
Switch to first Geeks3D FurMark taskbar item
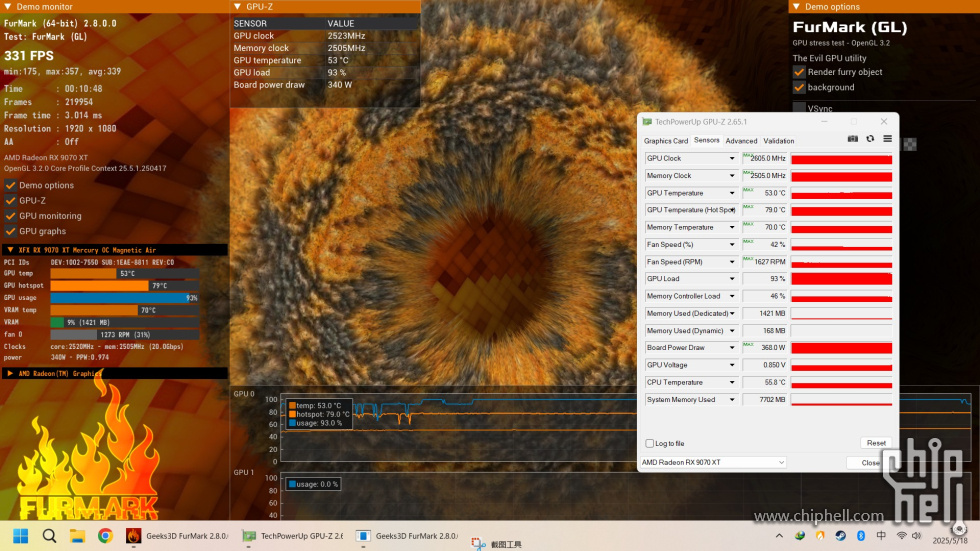click(x=178, y=536)
